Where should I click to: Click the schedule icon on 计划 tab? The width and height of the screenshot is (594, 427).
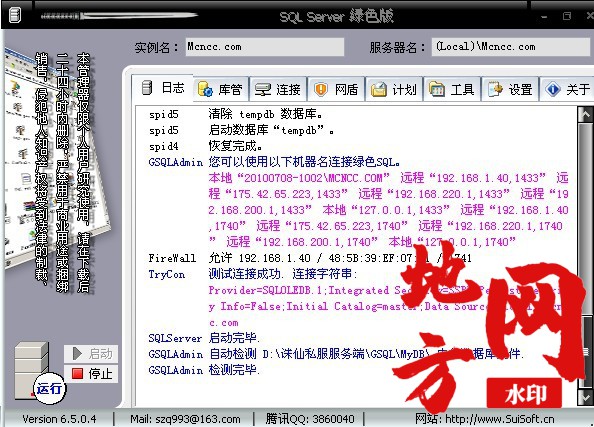click(x=378, y=89)
